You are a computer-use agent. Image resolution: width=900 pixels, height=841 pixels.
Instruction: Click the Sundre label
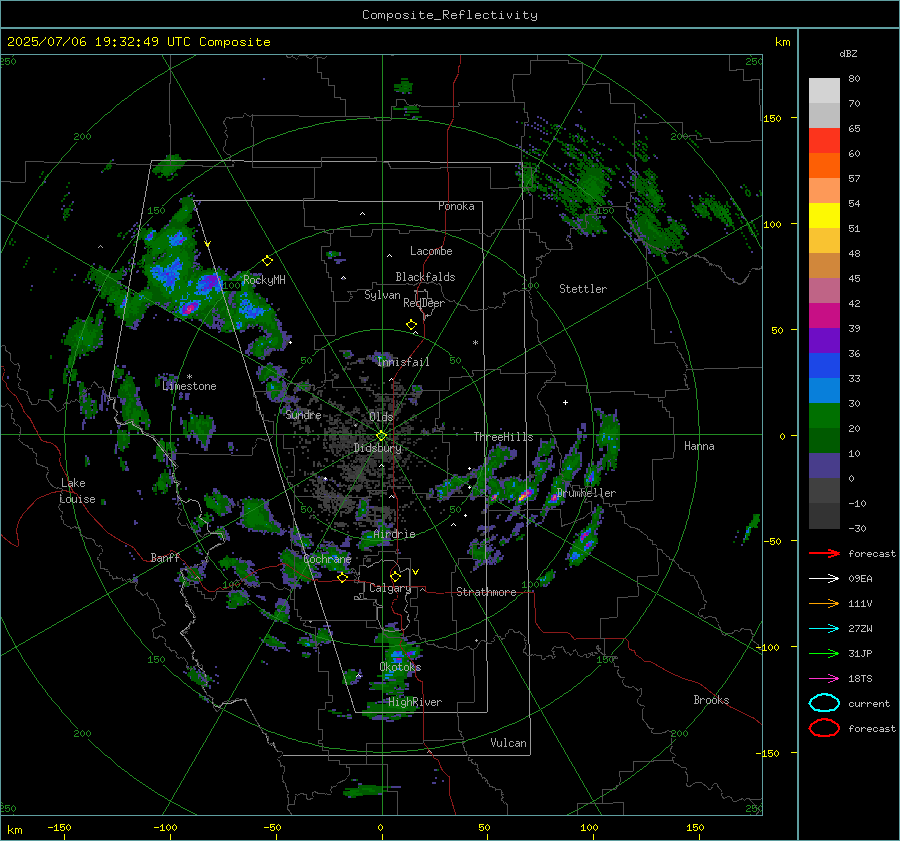point(303,414)
